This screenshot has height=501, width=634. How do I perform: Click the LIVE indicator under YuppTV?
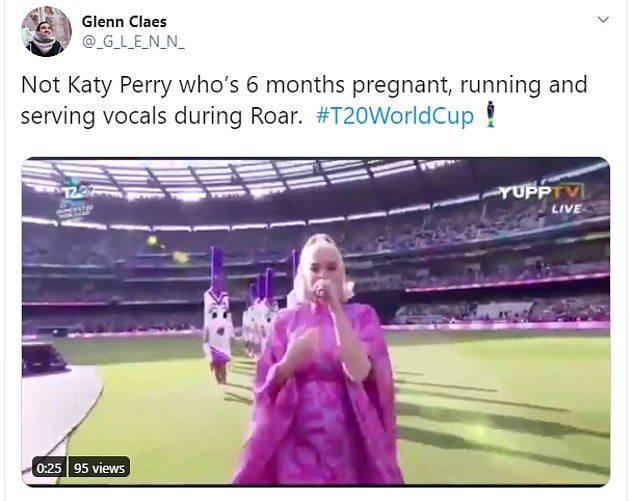tap(566, 209)
